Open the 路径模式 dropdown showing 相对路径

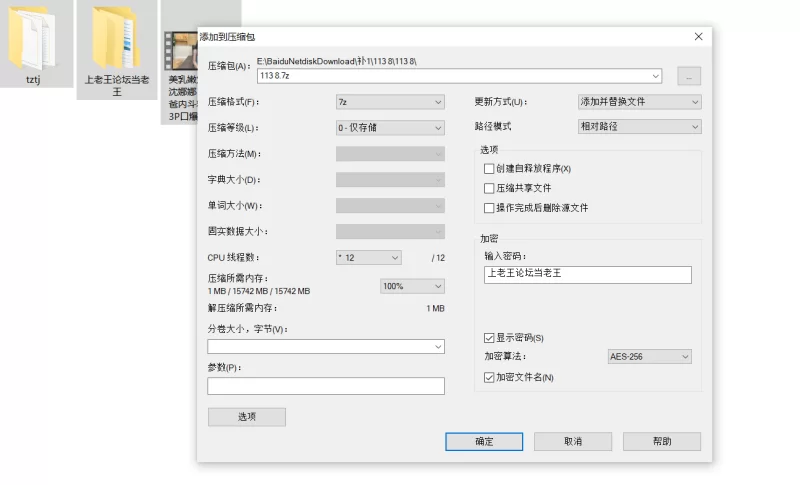coord(639,126)
